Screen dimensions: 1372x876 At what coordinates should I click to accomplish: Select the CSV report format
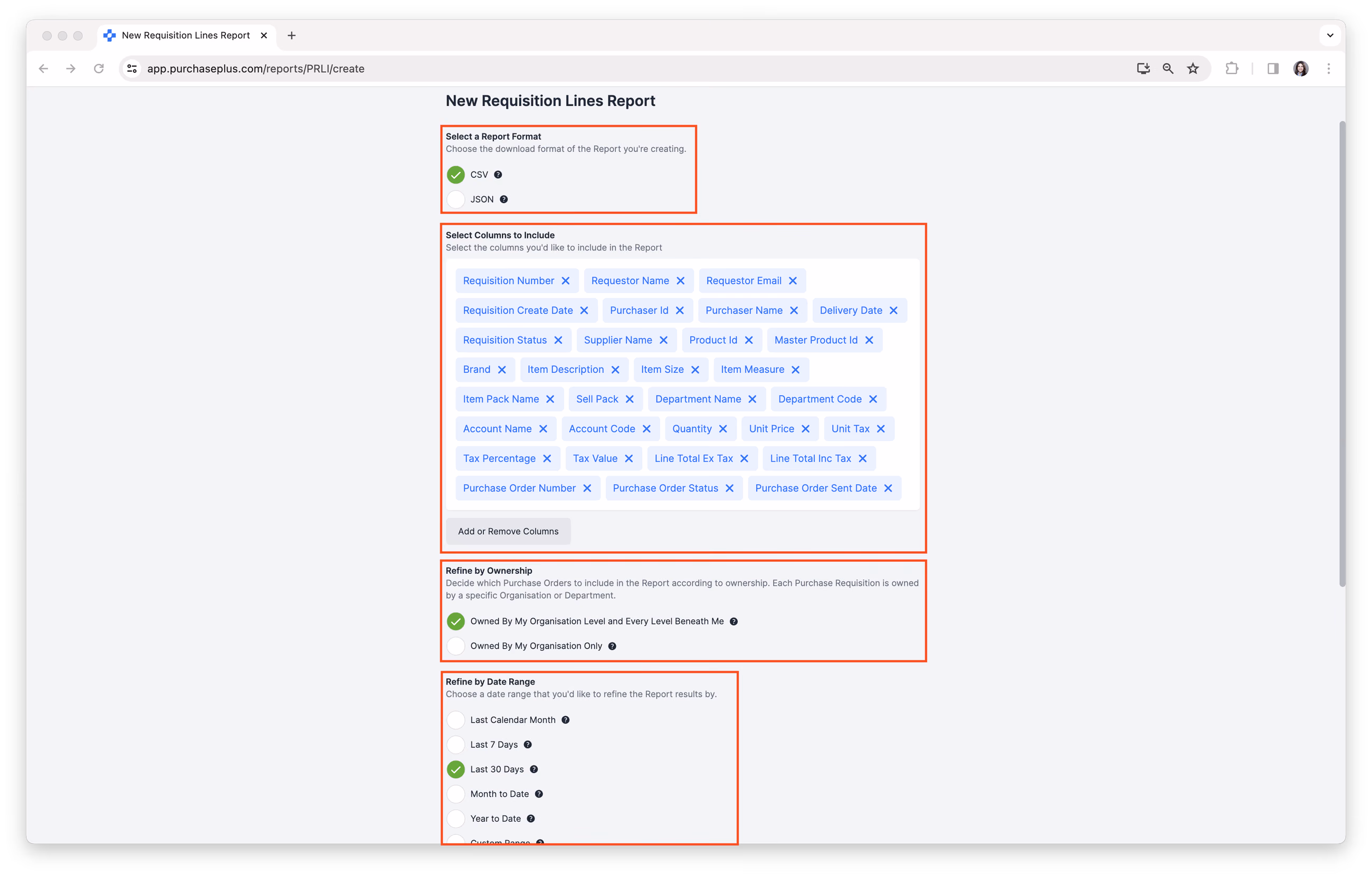pyautogui.click(x=456, y=175)
